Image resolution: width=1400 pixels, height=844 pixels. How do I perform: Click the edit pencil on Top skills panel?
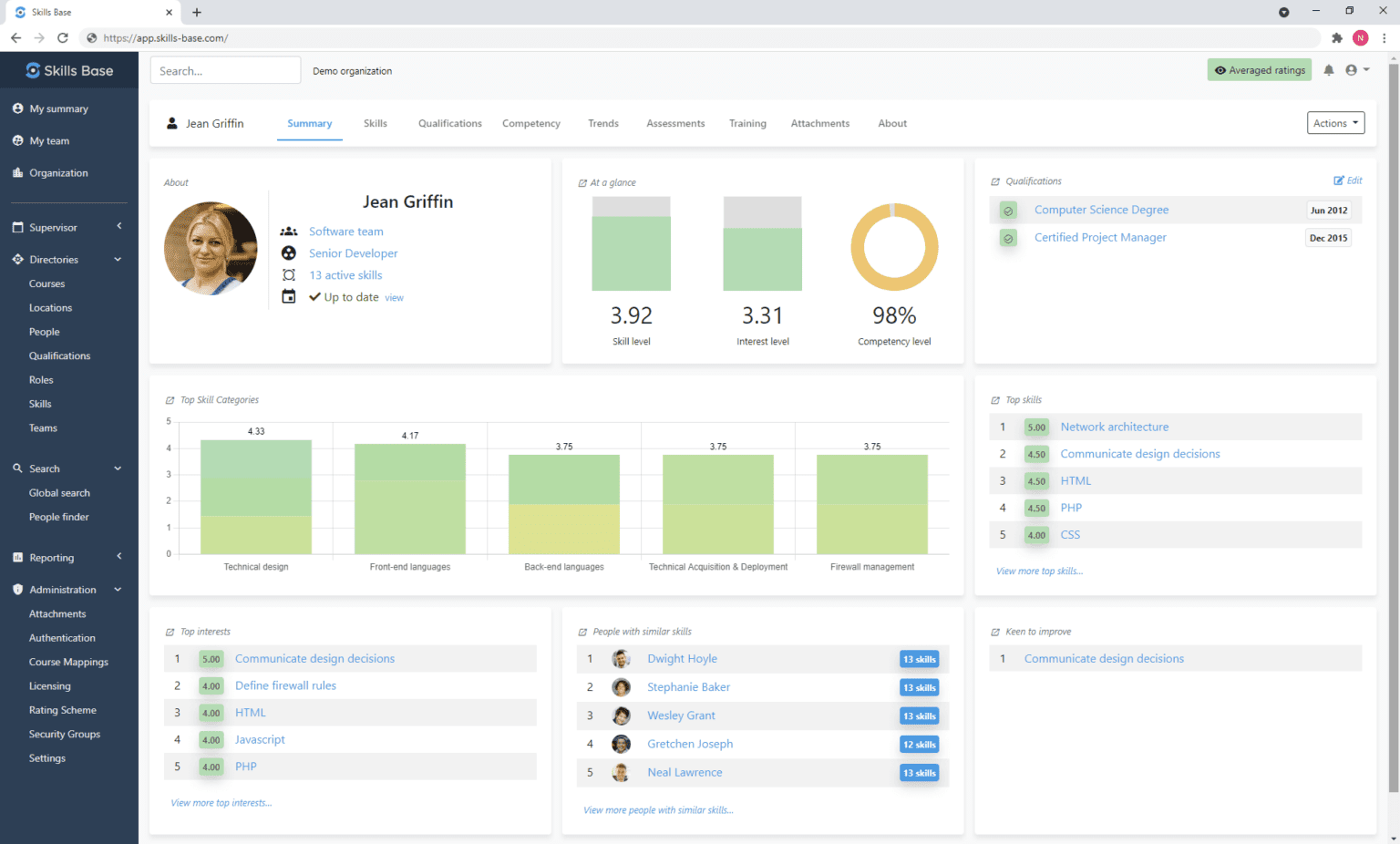pos(997,399)
